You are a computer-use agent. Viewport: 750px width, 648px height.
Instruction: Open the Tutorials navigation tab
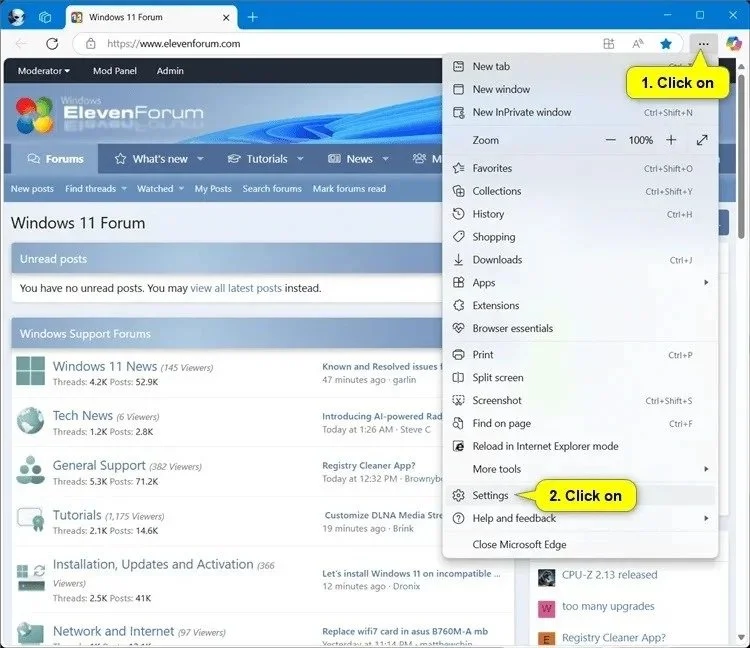pyautogui.click(x=257, y=159)
